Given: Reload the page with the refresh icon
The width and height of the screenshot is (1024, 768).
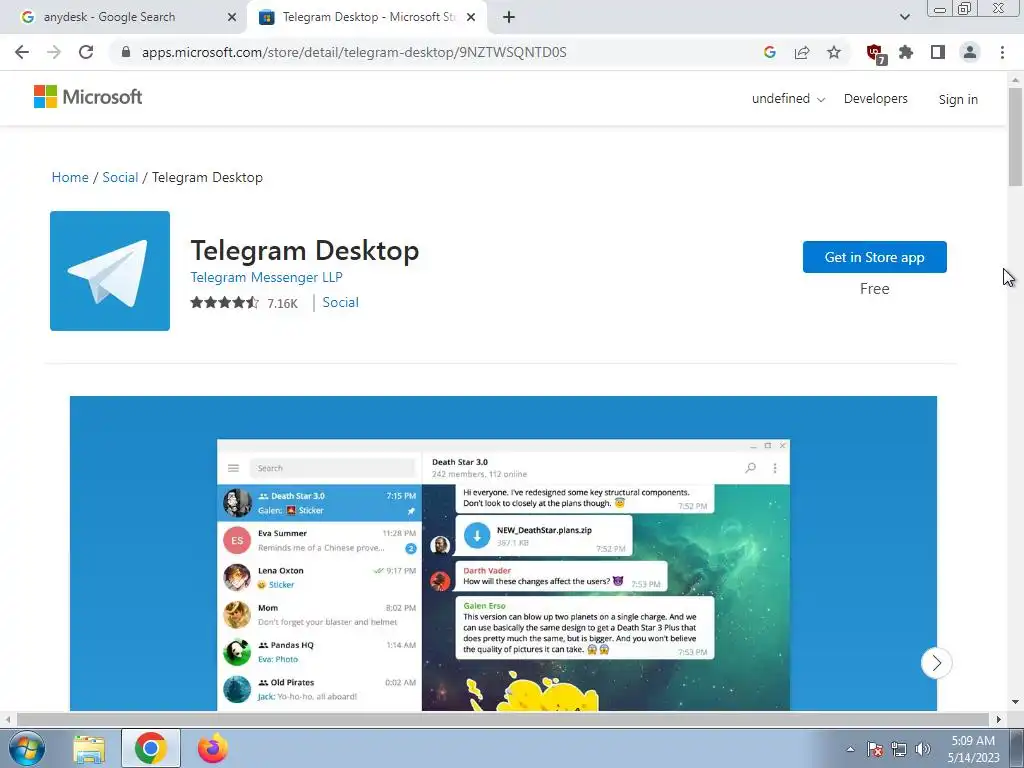Looking at the screenshot, I should pos(86,52).
